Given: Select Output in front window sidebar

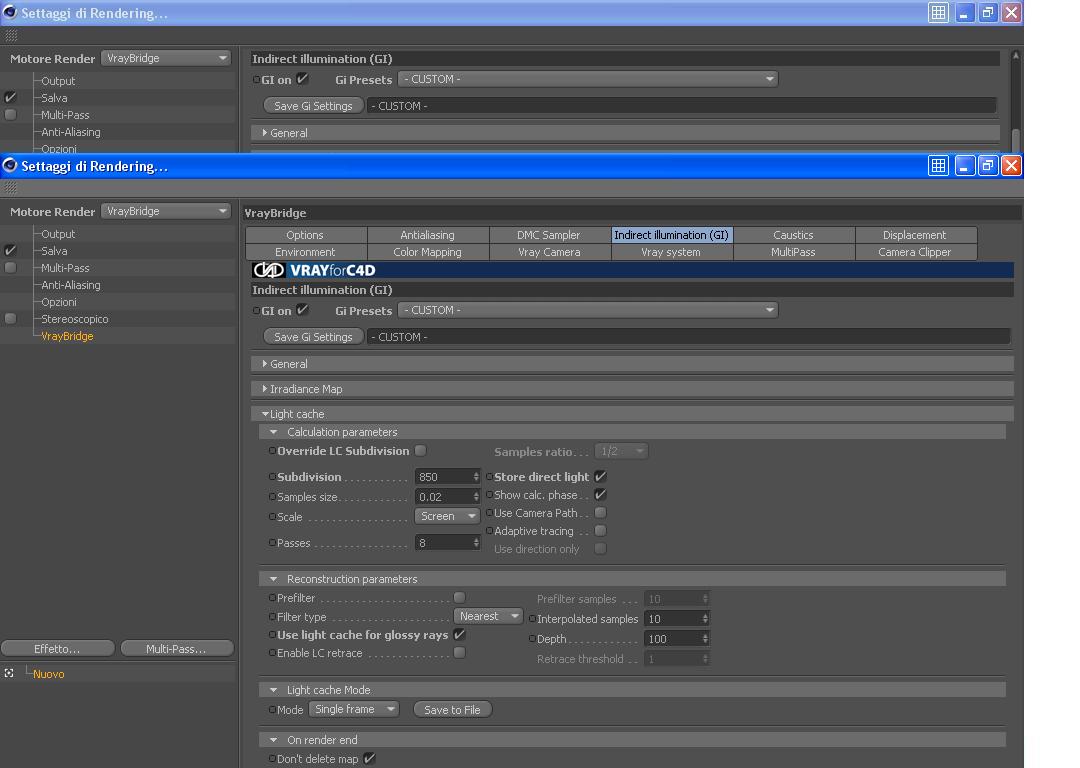Looking at the screenshot, I should 58,233.
